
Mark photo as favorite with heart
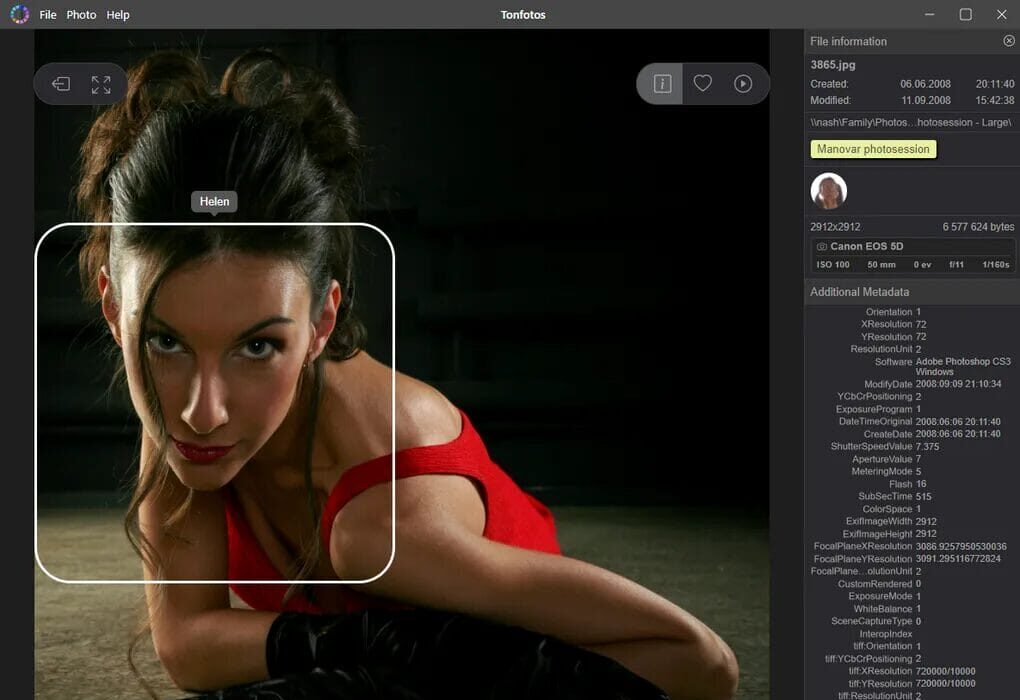point(703,84)
